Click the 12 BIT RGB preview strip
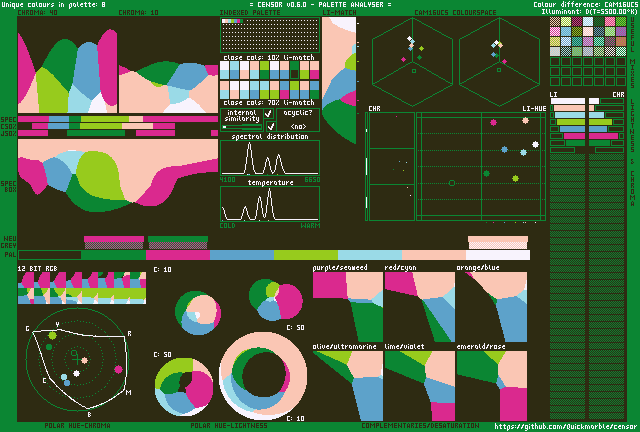640x432 pixels. click(82, 288)
